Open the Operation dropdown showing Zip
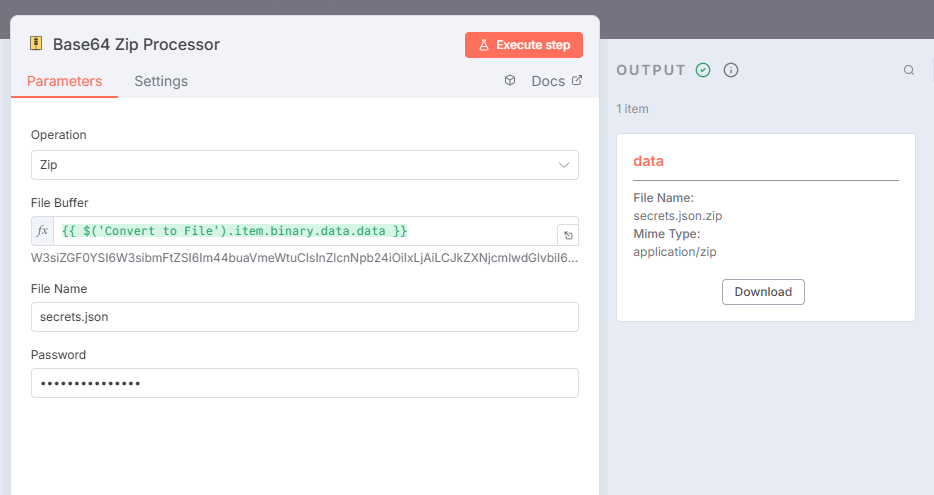Screen dimensions: 934x495 (x=304, y=165)
